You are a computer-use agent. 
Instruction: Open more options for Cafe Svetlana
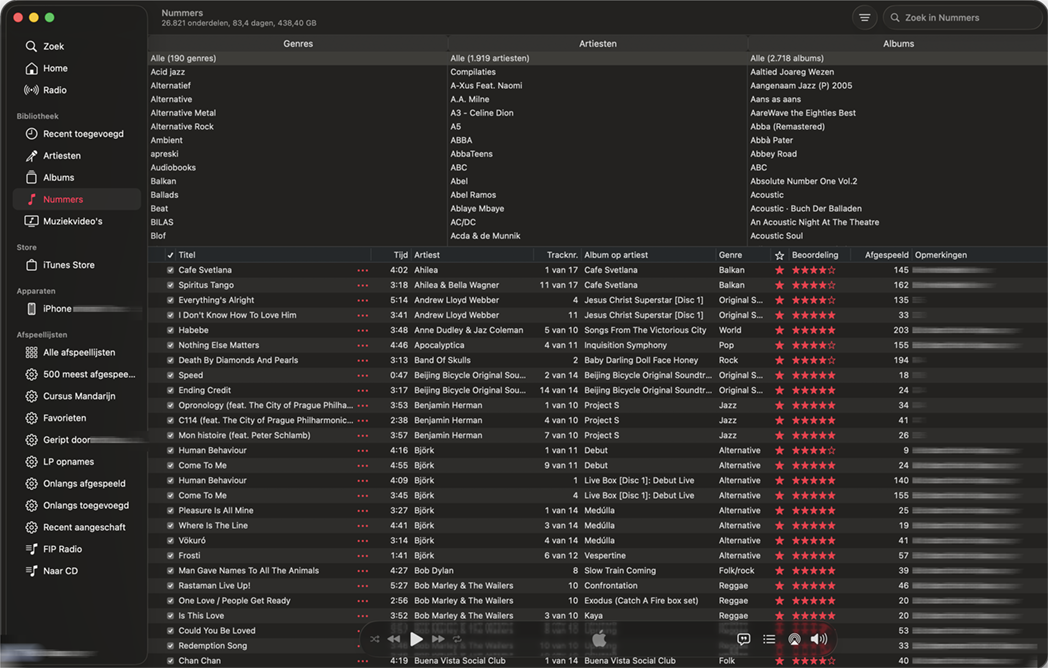(x=363, y=271)
